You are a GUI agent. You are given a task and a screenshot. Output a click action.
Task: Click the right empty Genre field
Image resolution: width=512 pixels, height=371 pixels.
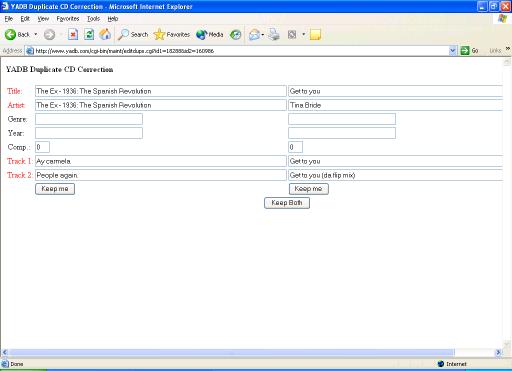click(x=342, y=119)
